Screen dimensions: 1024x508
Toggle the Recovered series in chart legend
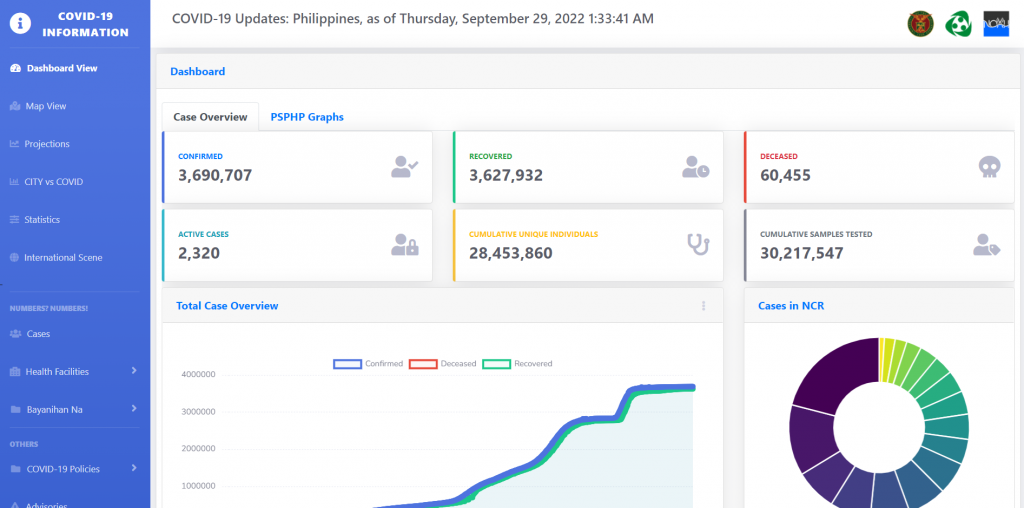(517, 364)
